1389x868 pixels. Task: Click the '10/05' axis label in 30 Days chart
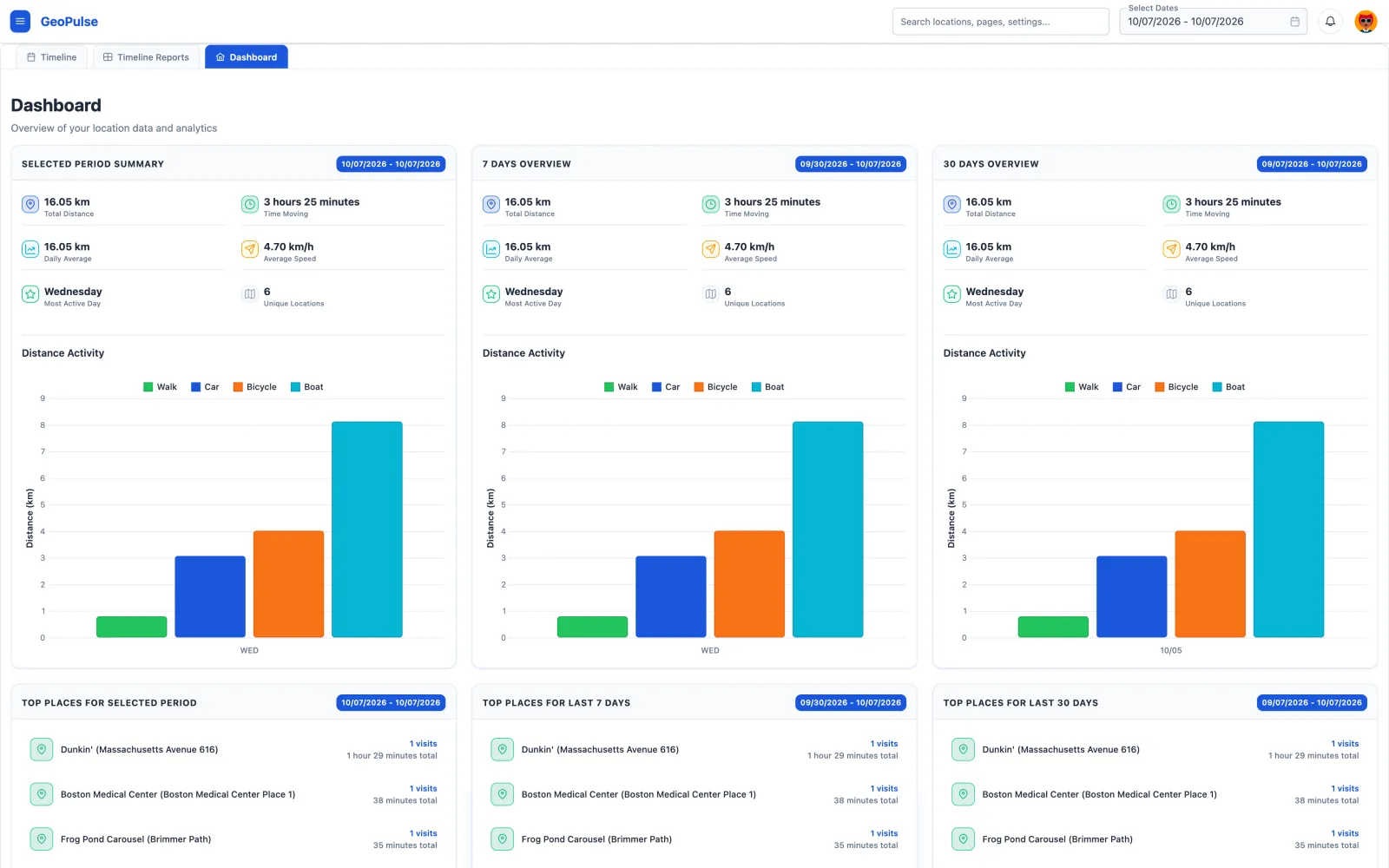coord(1170,650)
